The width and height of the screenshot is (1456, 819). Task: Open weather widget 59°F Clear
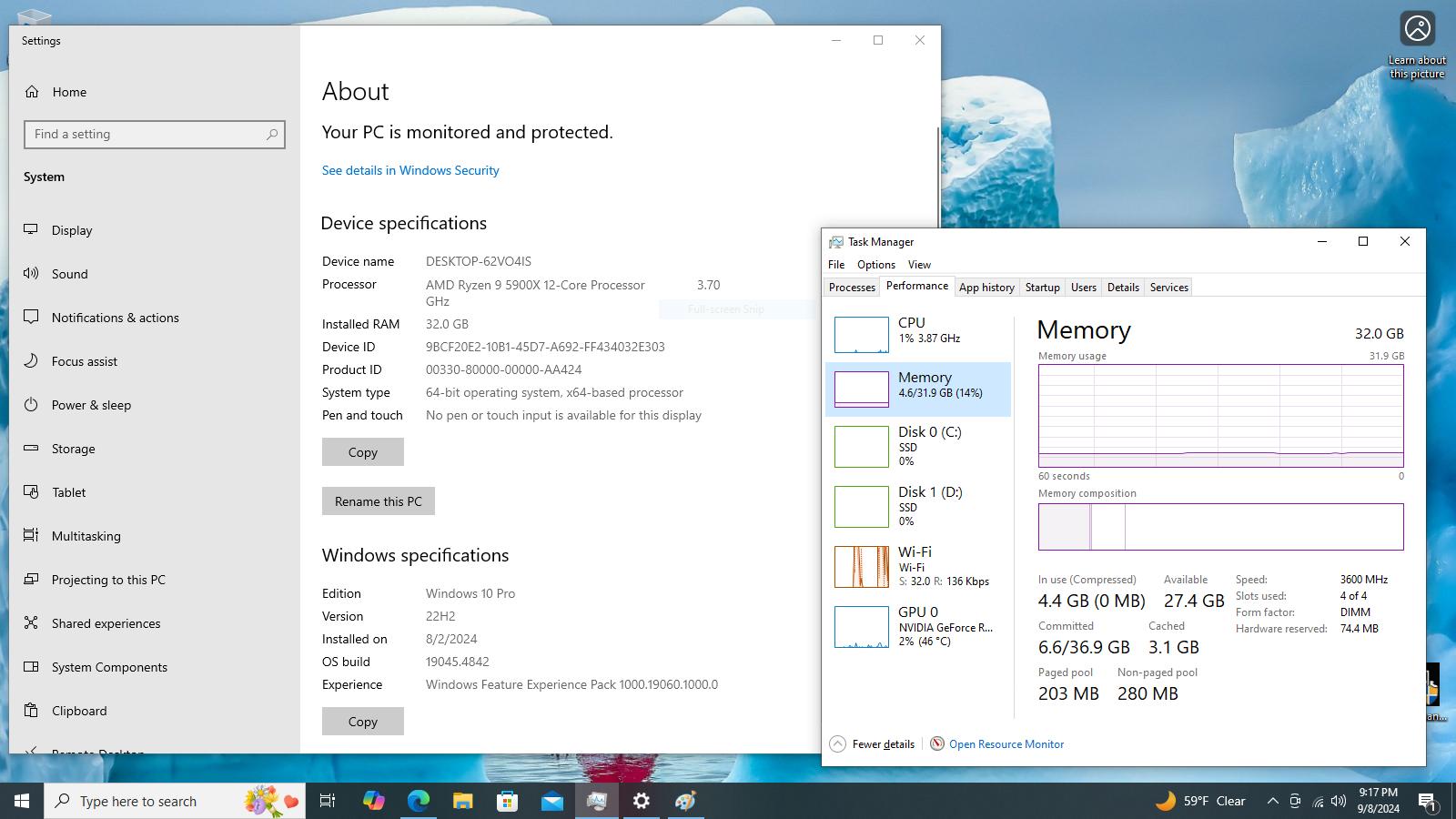[1199, 801]
